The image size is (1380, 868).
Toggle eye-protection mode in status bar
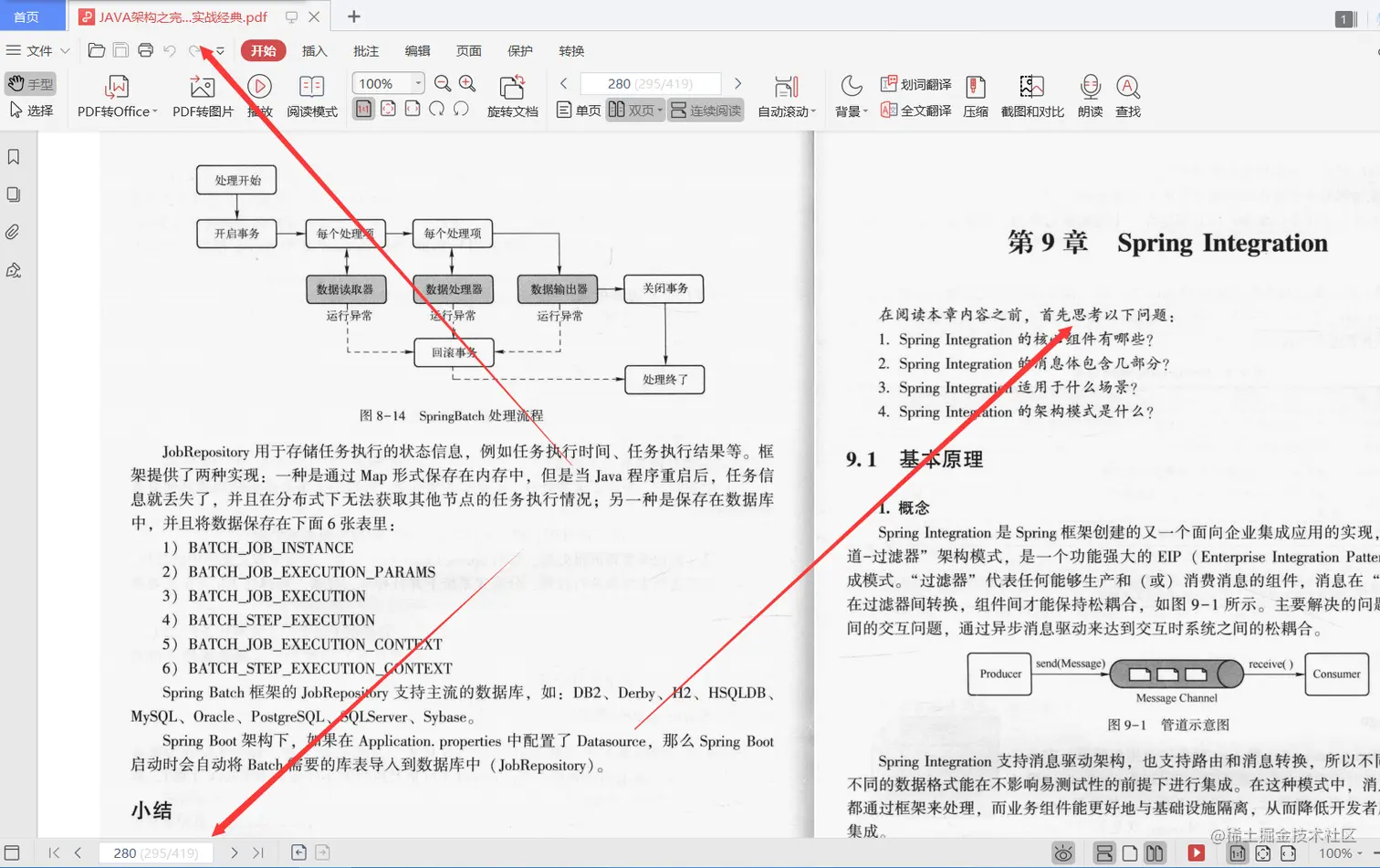point(1063,852)
